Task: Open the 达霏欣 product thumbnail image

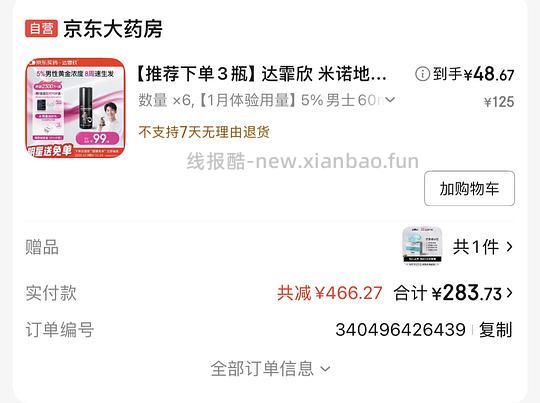Action: pyautogui.click(x=75, y=108)
